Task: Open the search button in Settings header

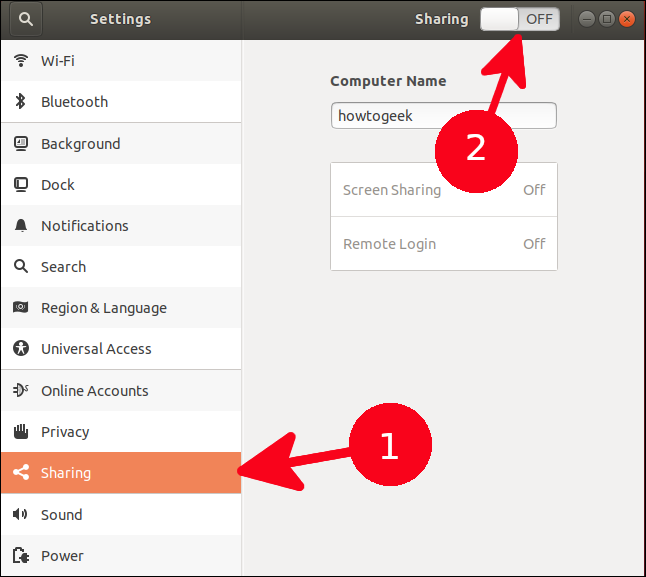Action: [x=26, y=19]
